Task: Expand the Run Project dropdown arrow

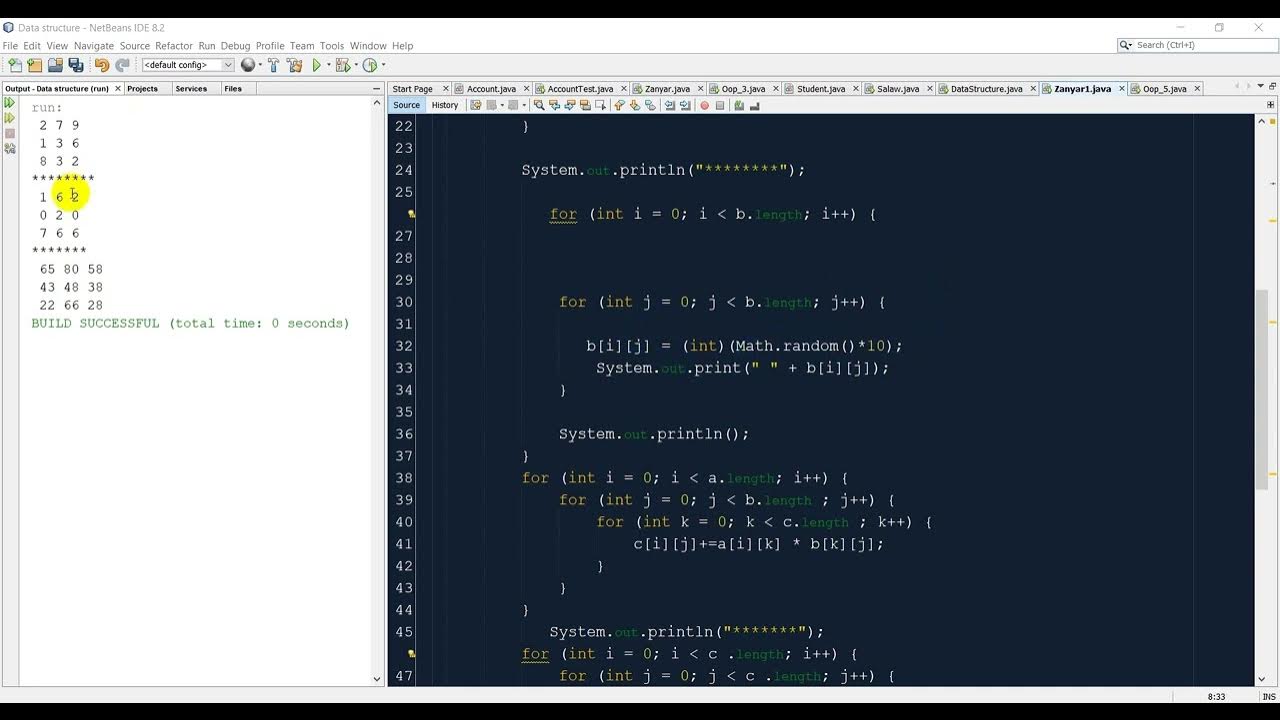Action: pyautogui.click(x=328, y=65)
